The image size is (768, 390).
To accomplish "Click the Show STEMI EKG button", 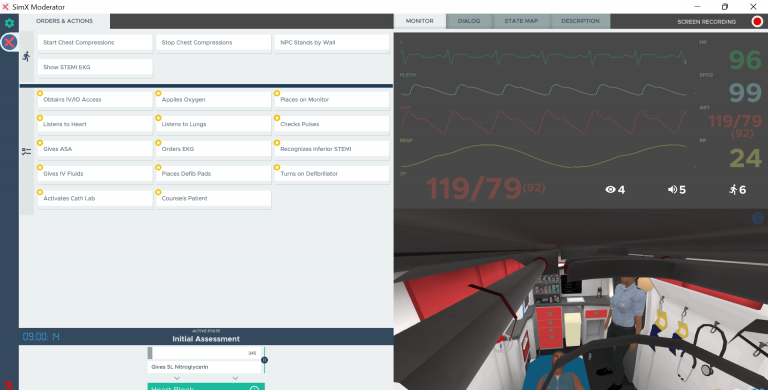I will [x=95, y=67].
